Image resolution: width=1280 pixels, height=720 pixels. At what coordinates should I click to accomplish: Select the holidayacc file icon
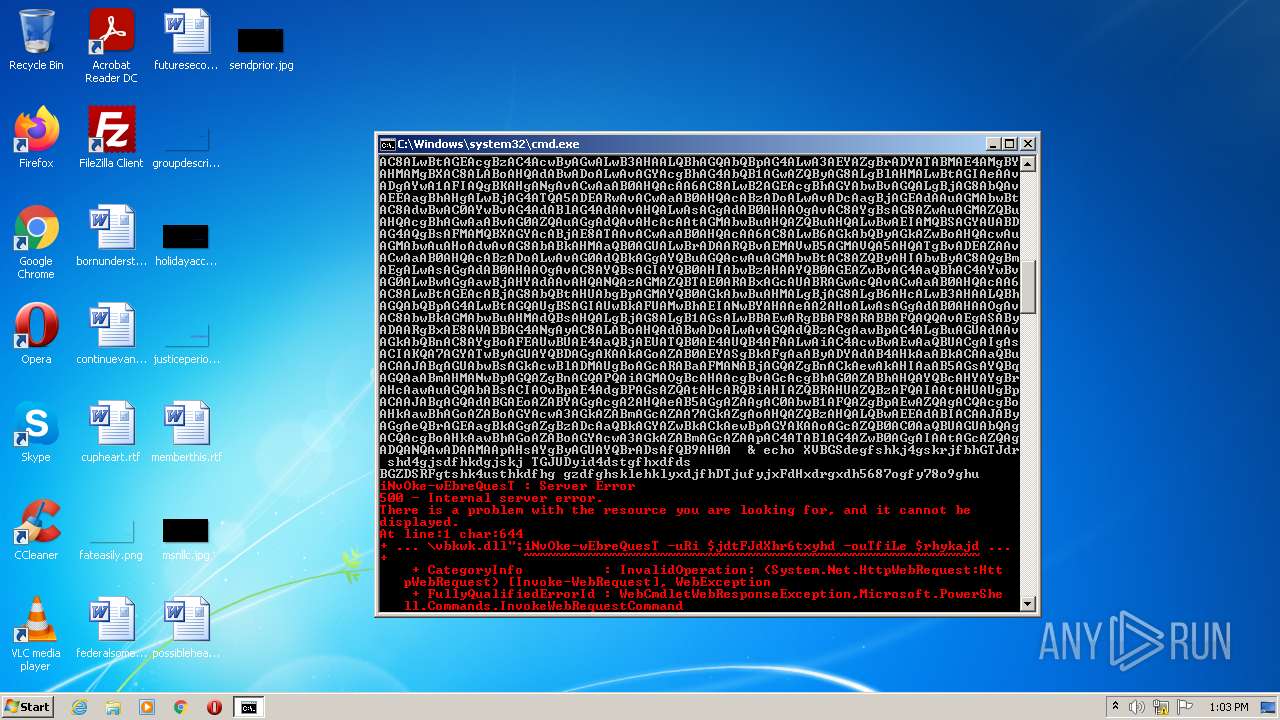coord(186,244)
